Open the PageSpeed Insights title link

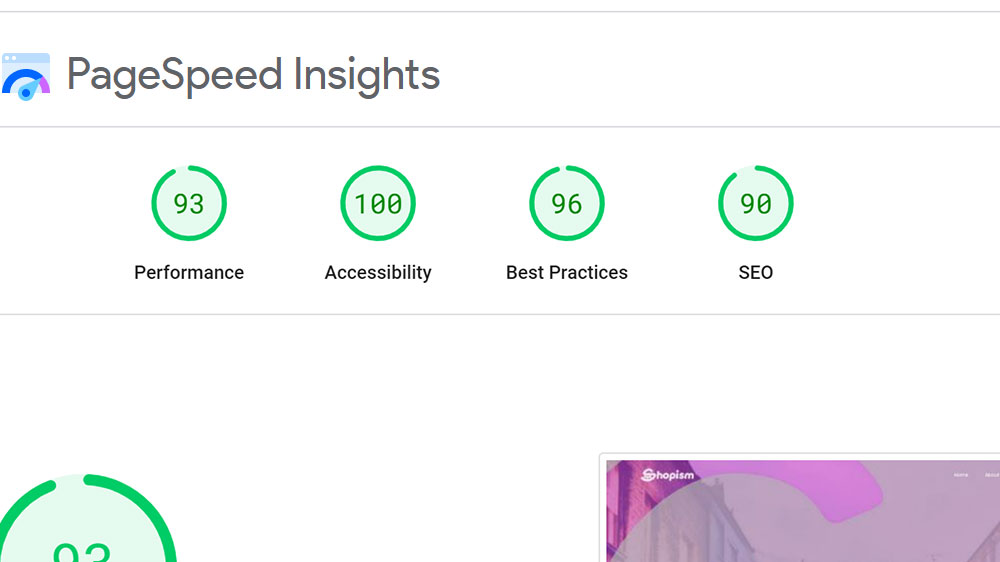253,75
